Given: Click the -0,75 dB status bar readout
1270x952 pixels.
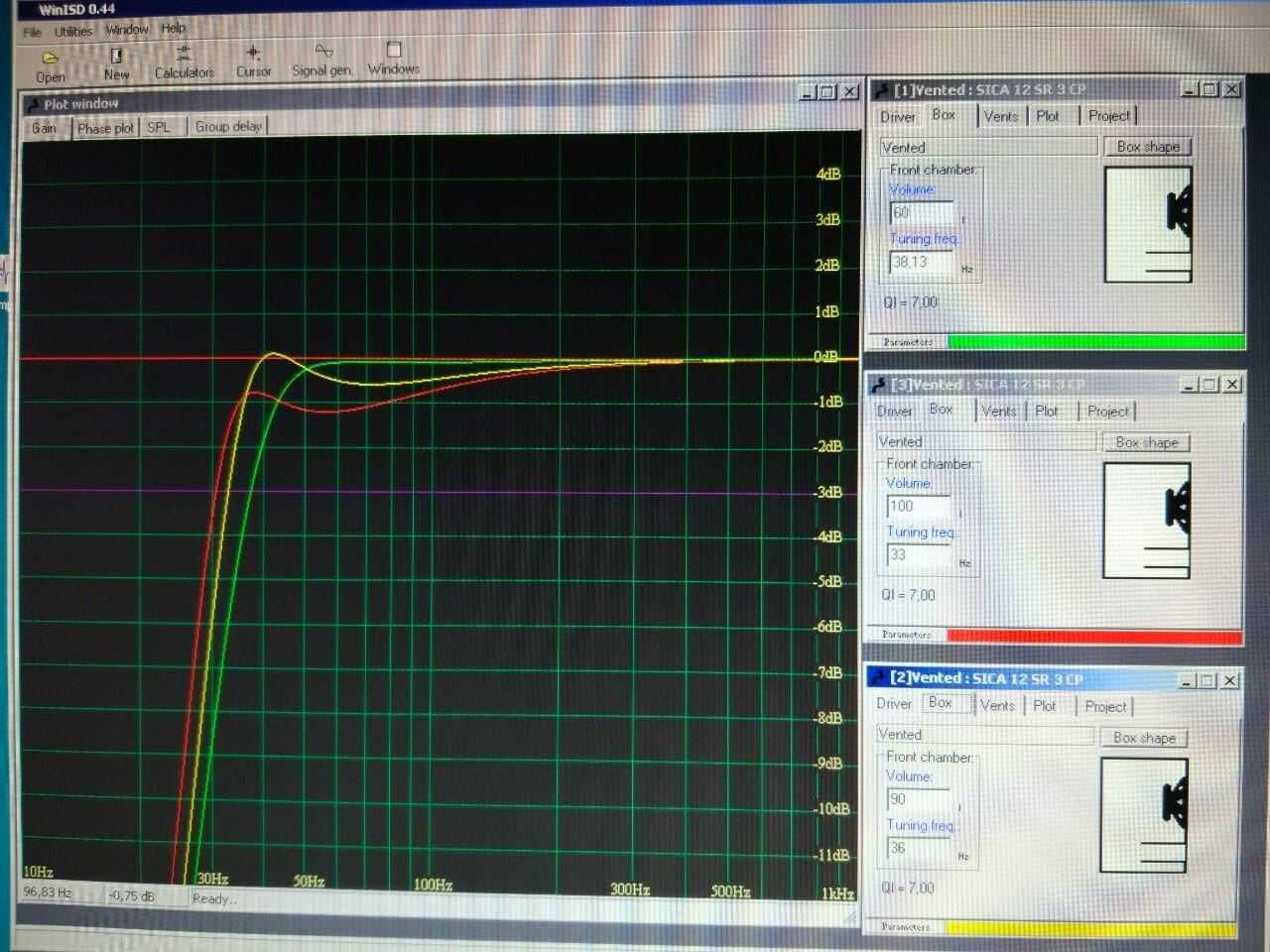Looking at the screenshot, I should (131, 895).
